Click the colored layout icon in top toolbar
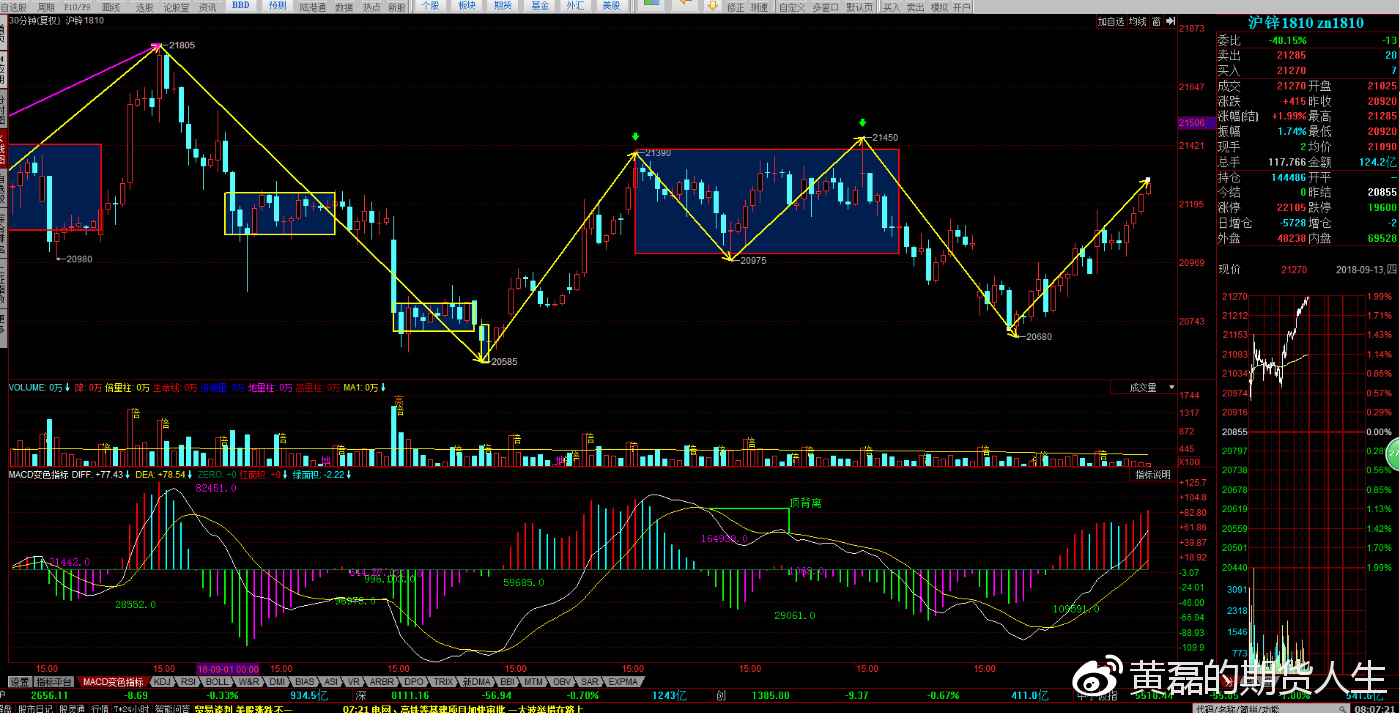Image resolution: width=1400 pixels, height=713 pixels. [x=651, y=6]
